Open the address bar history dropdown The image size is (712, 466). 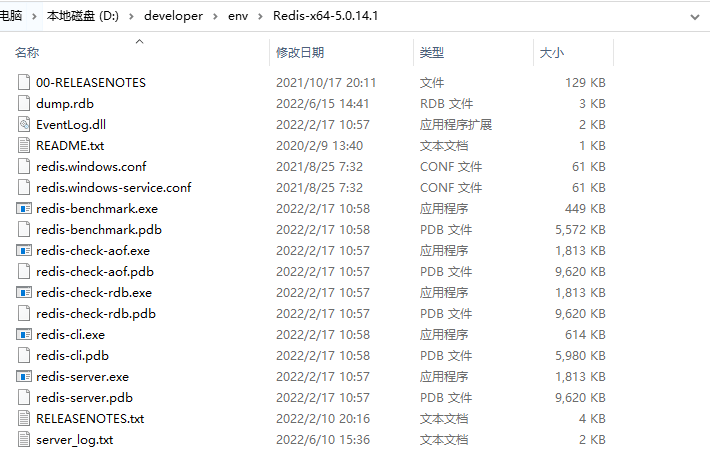click(695, 17)
